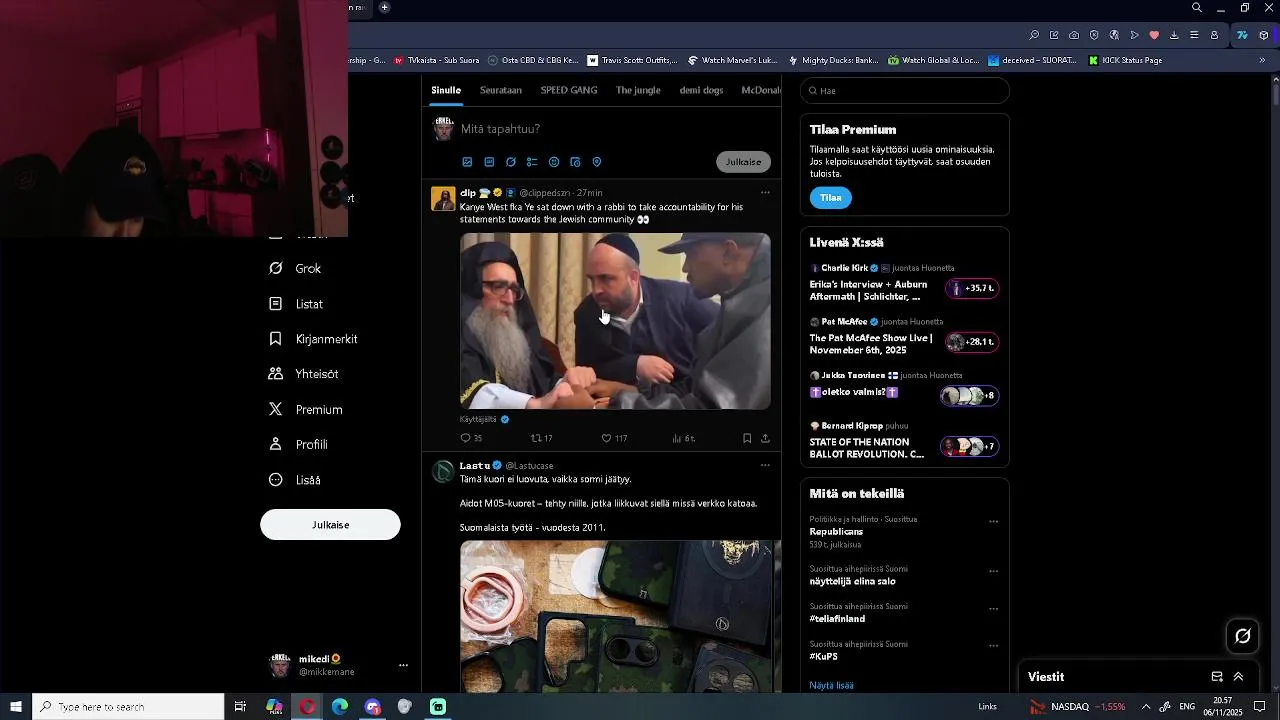View analytics for the clippedszn post
The width and height of the screenshot is (1280, 720).
[684, 438]
